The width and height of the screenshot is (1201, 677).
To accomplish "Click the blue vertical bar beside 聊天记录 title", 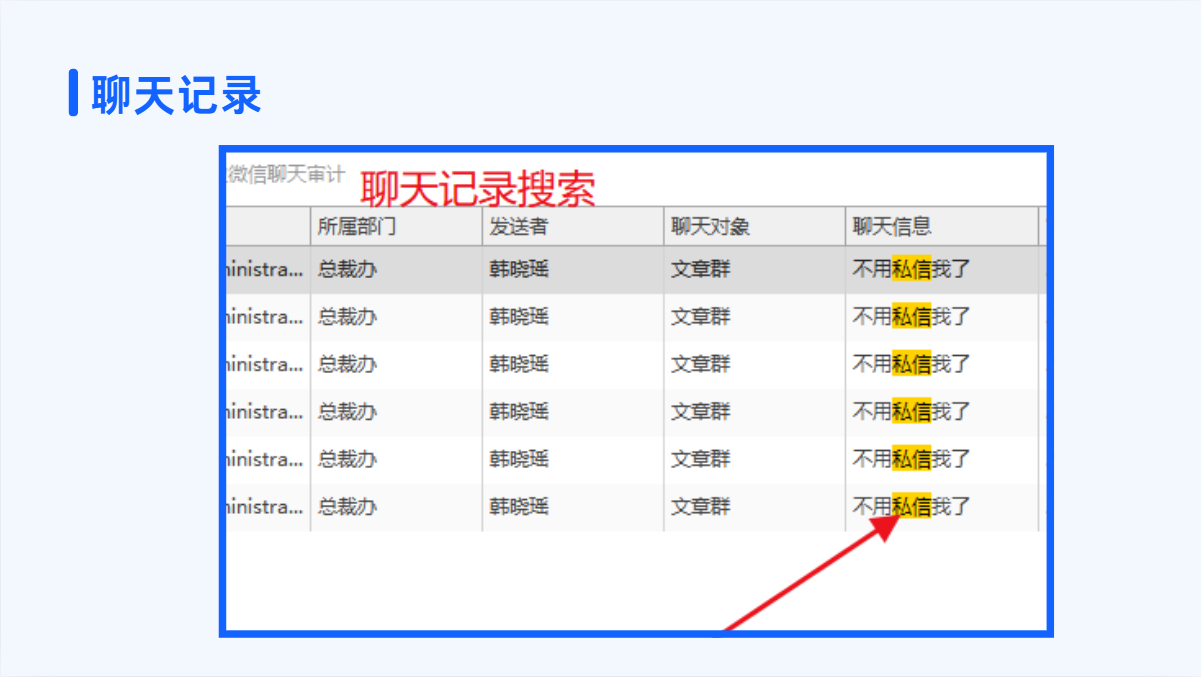I will [73, 93].
